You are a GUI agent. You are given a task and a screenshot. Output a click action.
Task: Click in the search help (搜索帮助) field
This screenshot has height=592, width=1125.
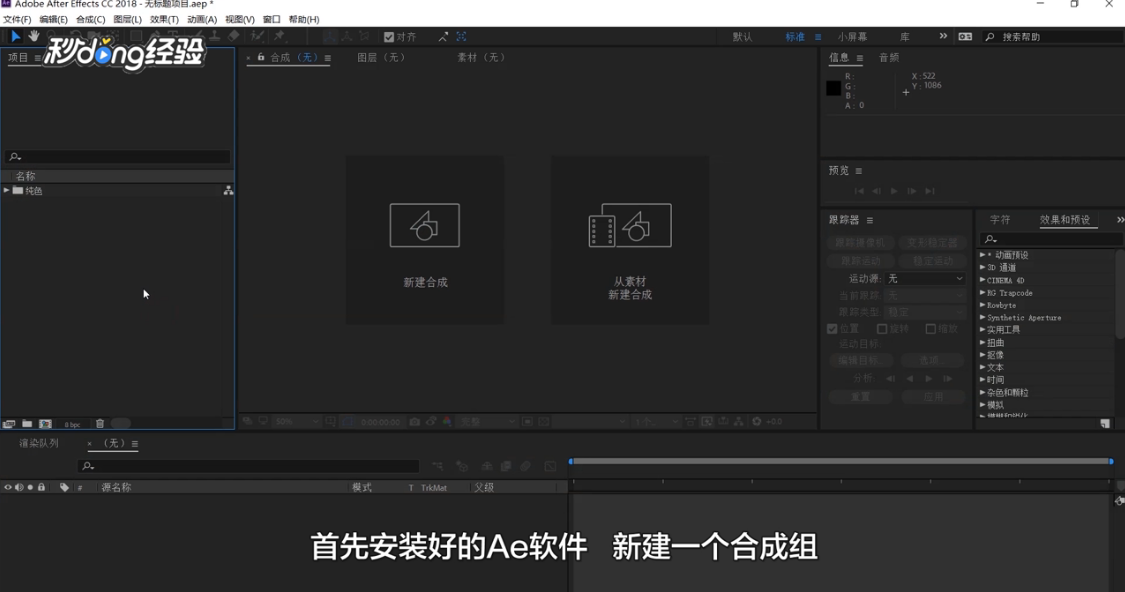point(1053,37)
